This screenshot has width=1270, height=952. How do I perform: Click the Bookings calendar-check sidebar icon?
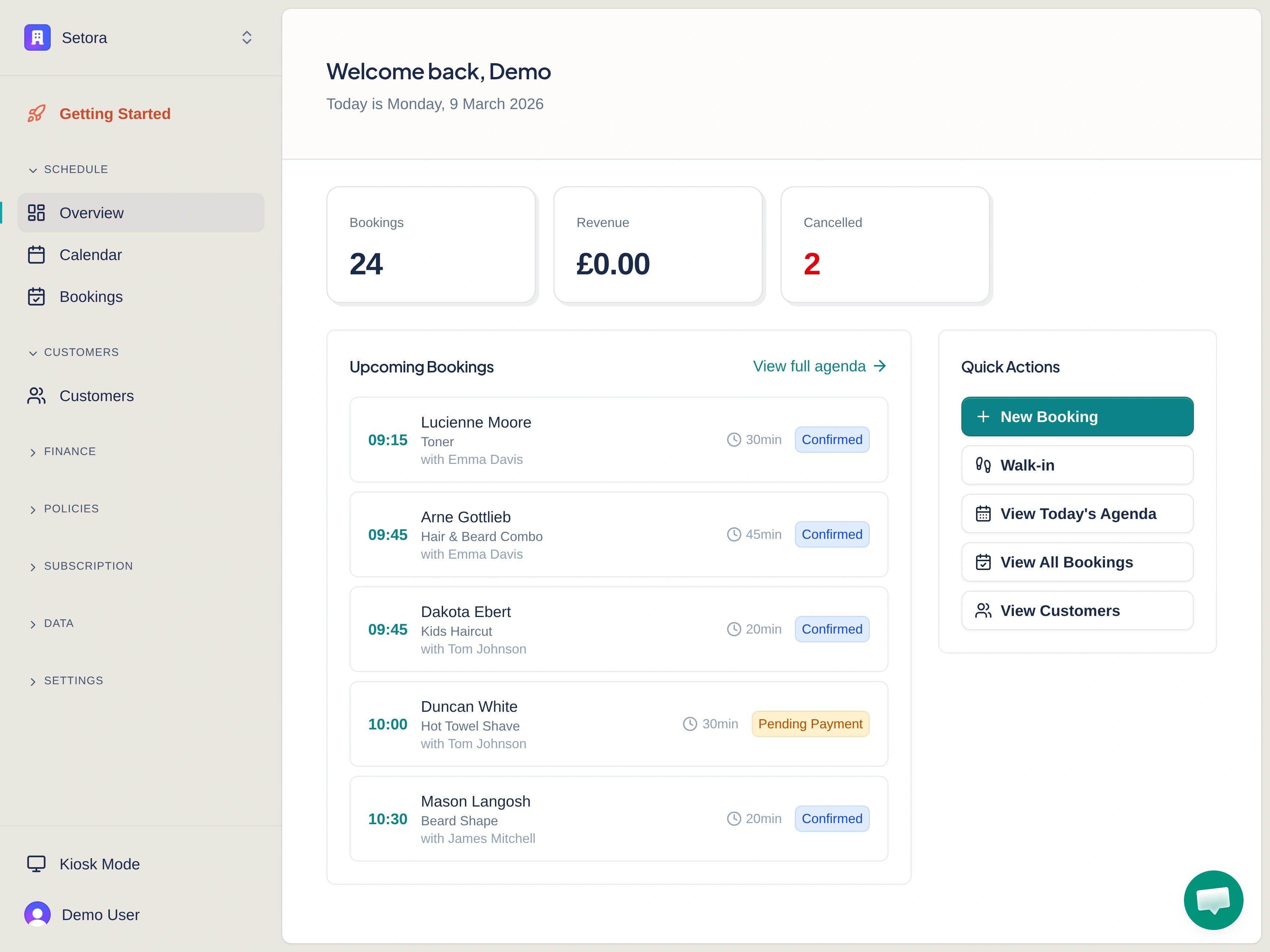pyautogui.click(x=36, y=297)
